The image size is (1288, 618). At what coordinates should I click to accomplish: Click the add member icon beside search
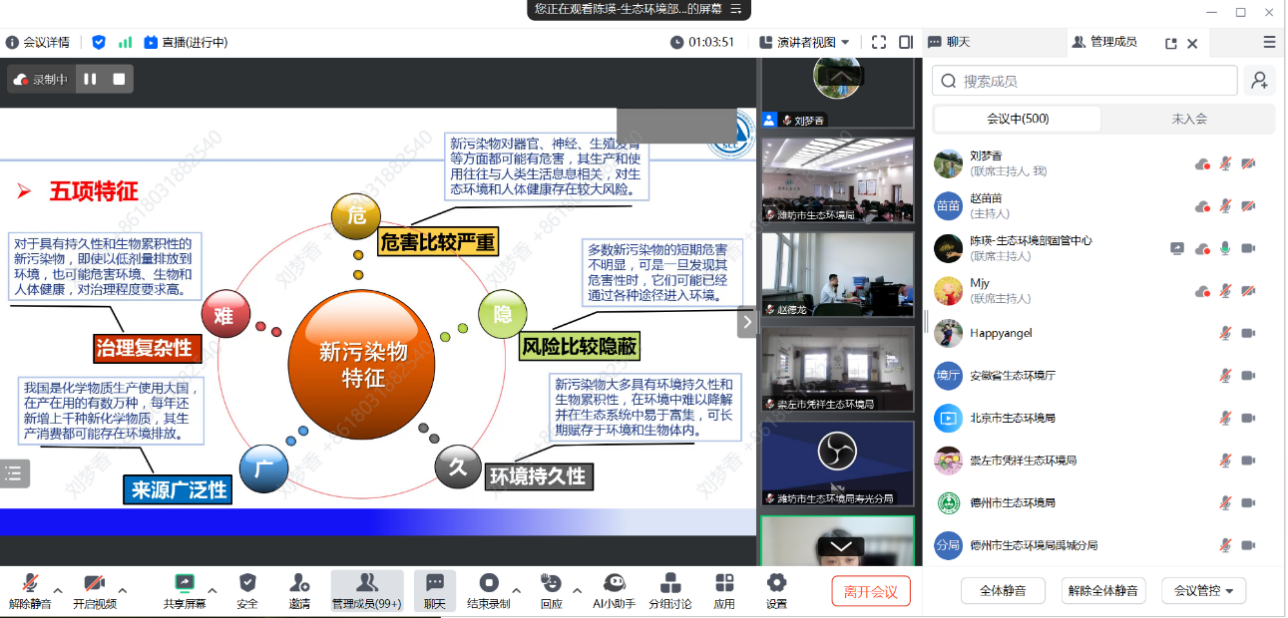(x=1260, y=81)
